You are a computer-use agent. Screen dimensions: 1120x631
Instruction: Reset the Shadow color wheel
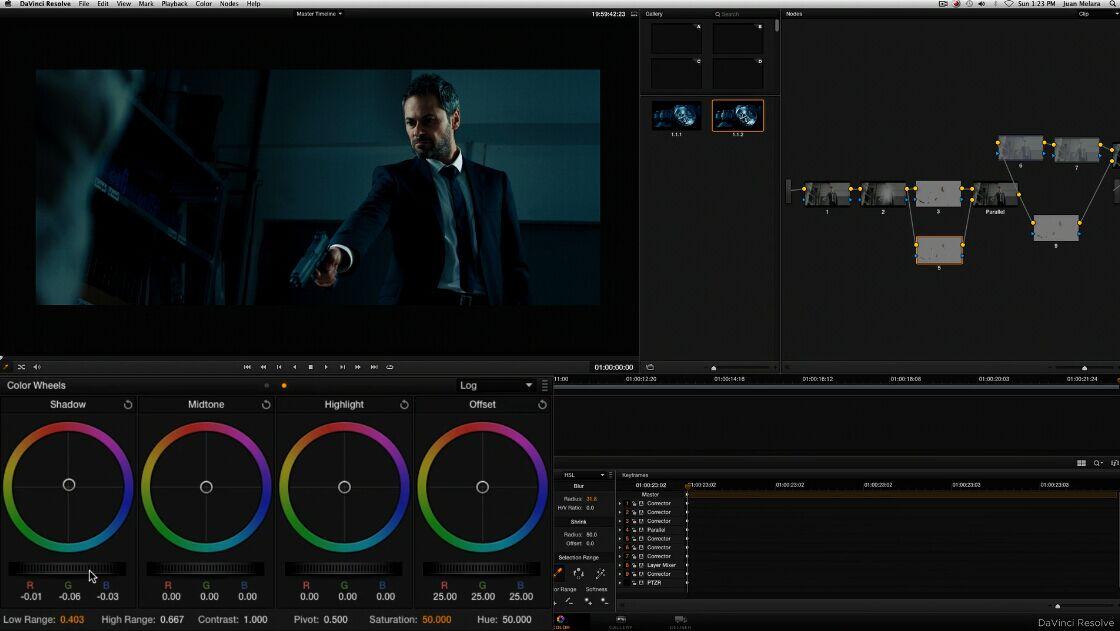pyautogui.click(x=128, y=404)
